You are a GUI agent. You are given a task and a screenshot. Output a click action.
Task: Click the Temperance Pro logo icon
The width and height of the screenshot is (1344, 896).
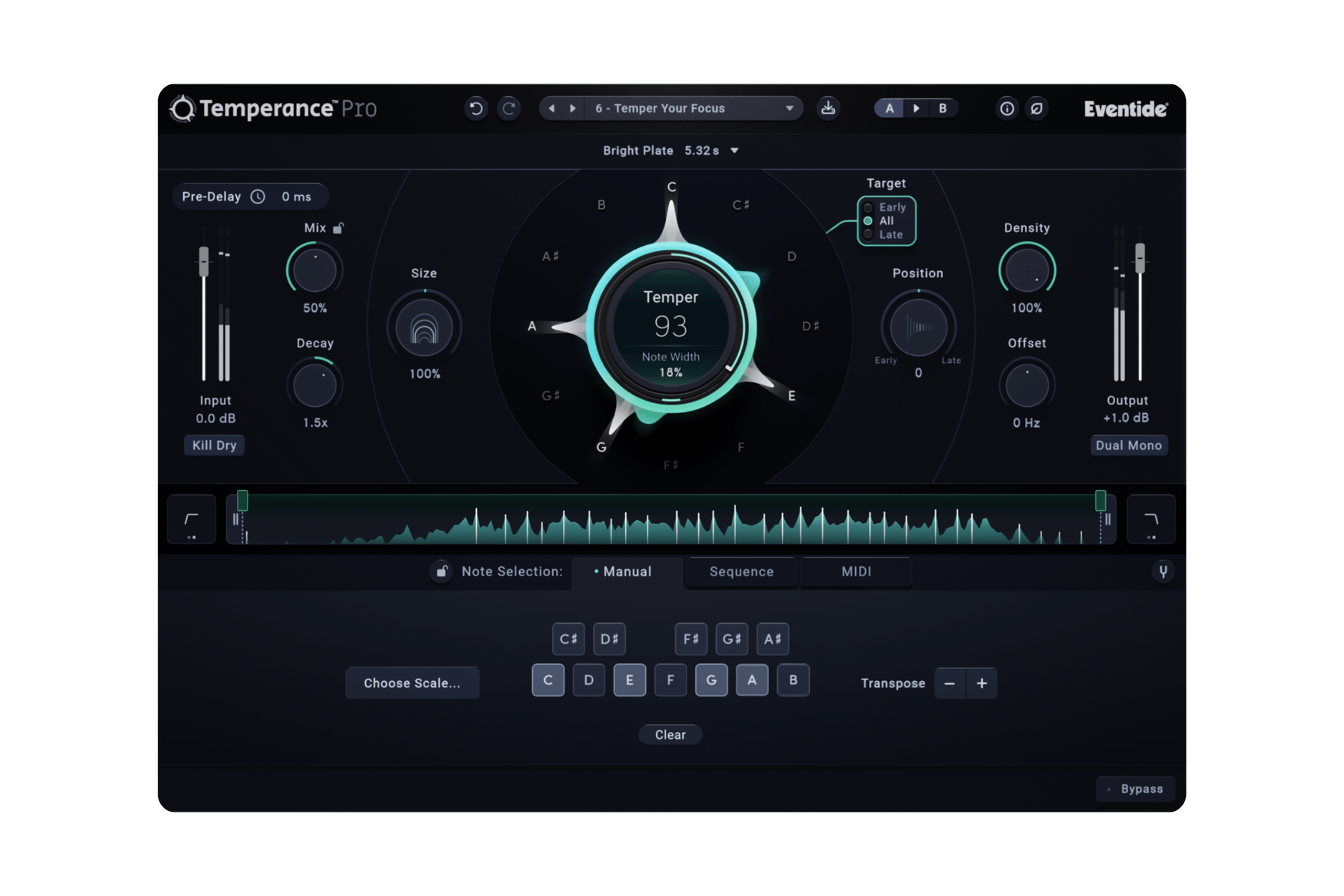[x=183, y=109]
